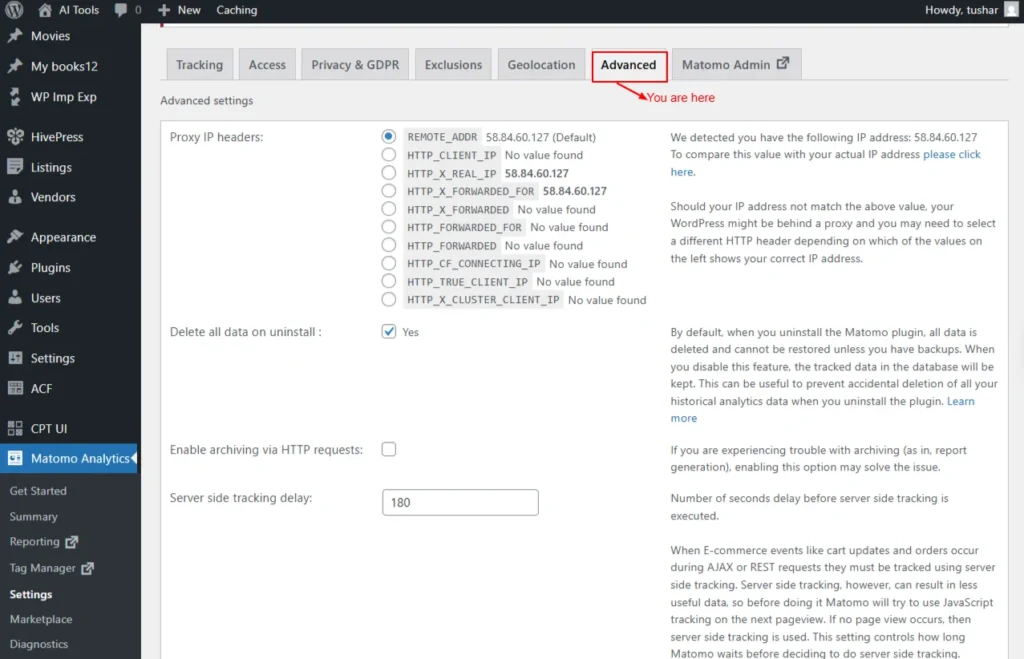Click the WordPress logo icon
Screen dimensions: 1024x659
coord(14,10)
